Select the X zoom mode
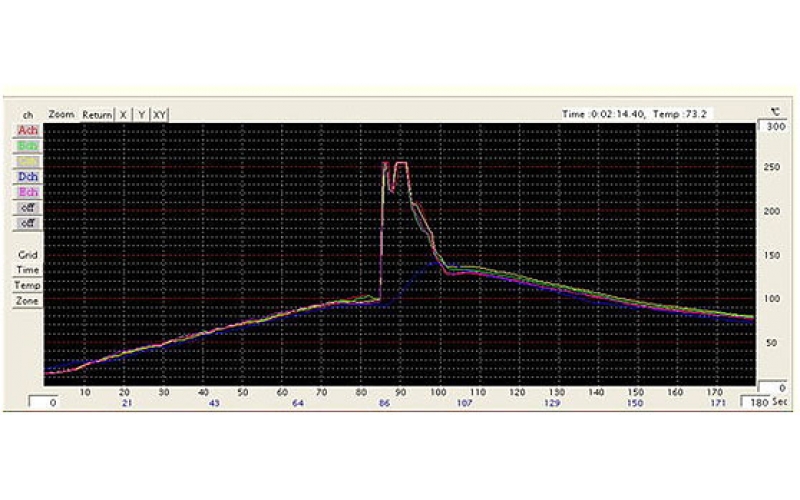 click(123, 115)
